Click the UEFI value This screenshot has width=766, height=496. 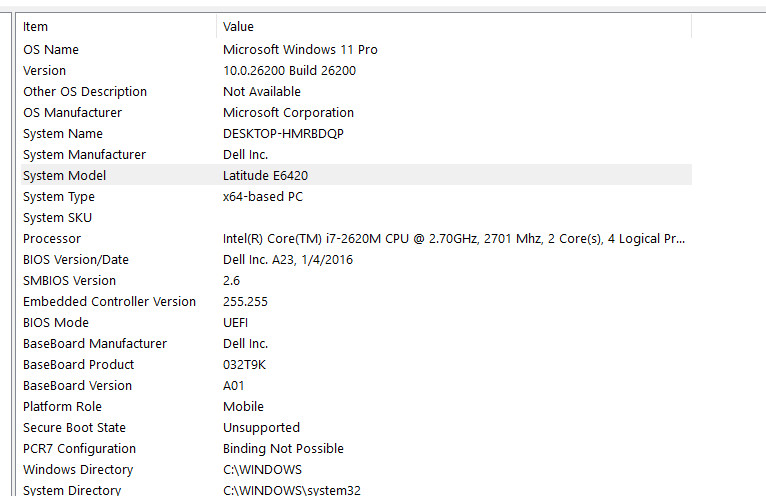coord(235,323)
